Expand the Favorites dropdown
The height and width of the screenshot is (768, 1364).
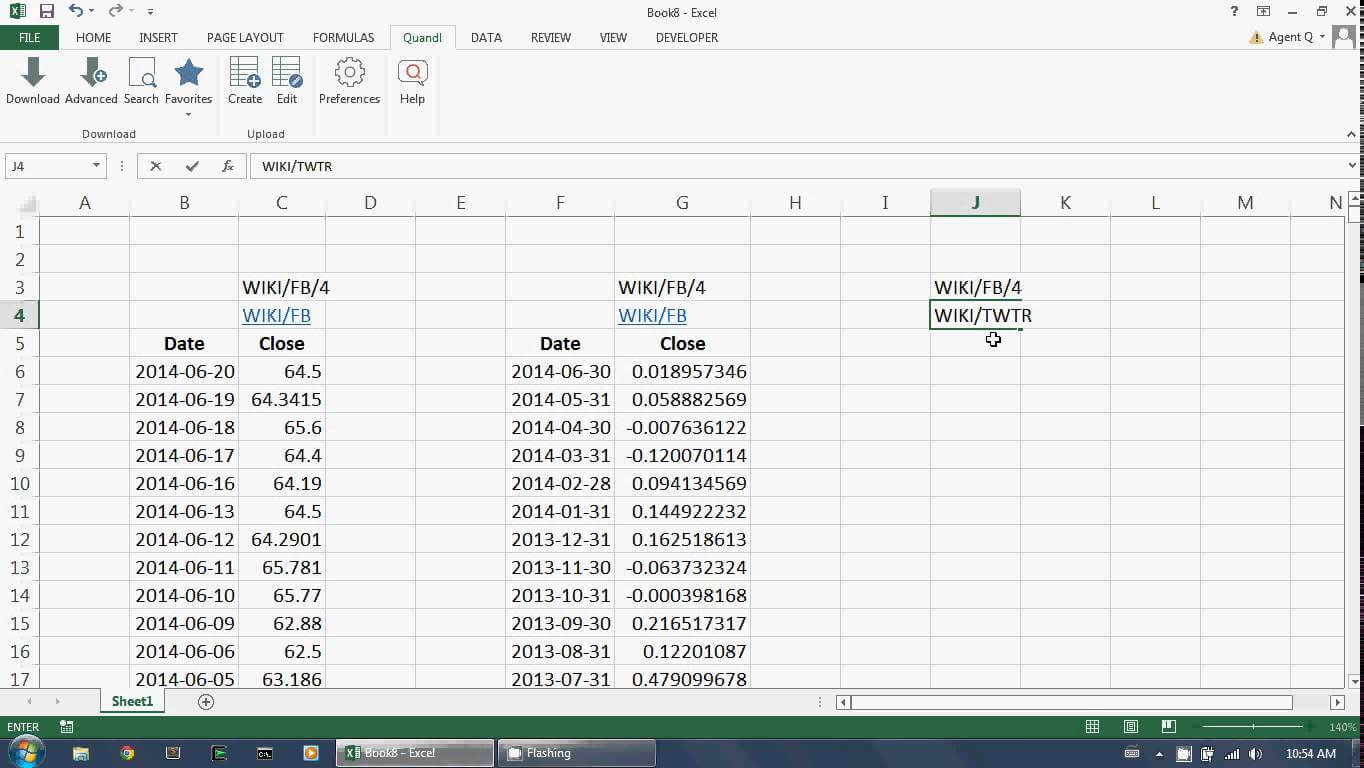tap(188, 114)
